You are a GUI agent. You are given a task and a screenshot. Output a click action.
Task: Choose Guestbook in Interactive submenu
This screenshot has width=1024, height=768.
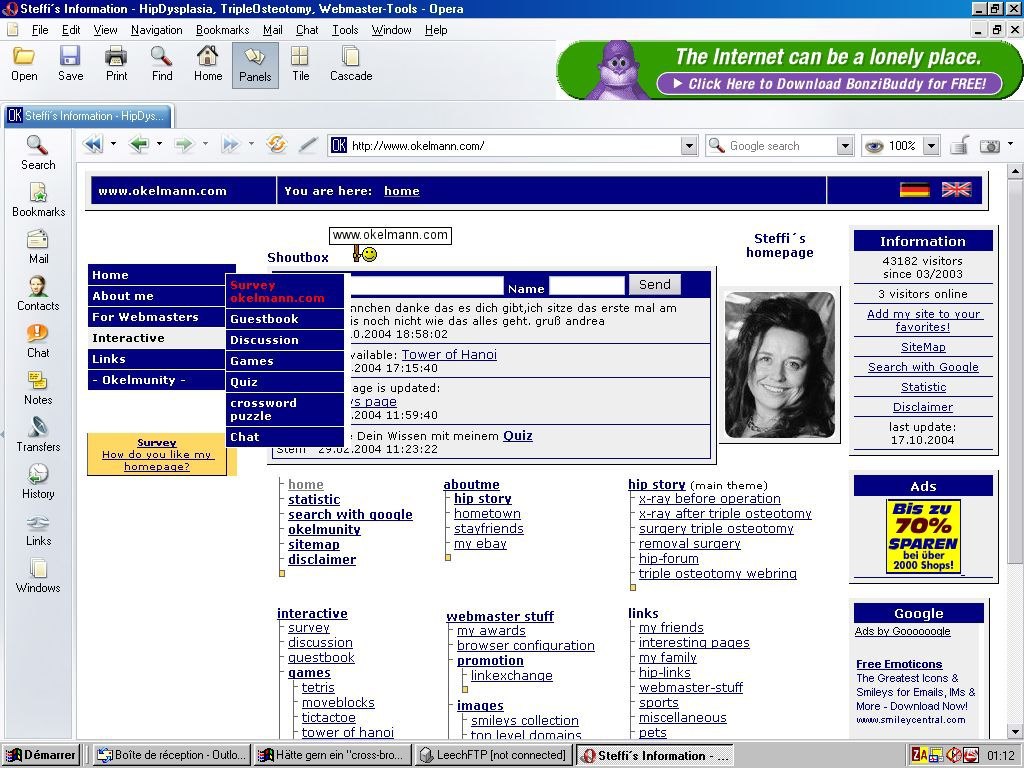285,319
